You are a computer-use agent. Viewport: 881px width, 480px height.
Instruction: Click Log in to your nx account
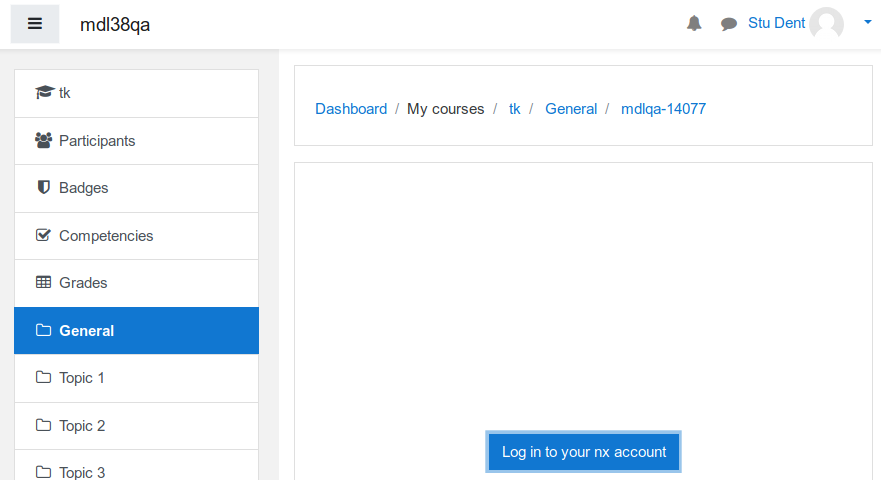pos(584,452)
